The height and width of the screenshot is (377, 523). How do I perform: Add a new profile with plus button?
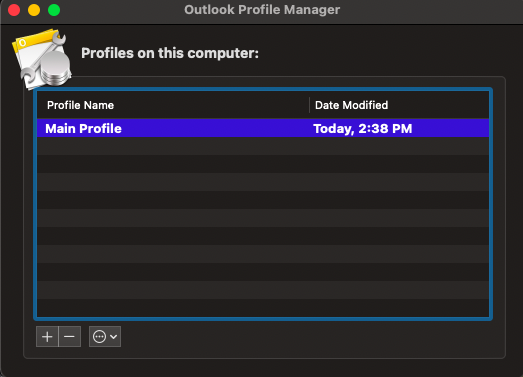pos(47,337)
